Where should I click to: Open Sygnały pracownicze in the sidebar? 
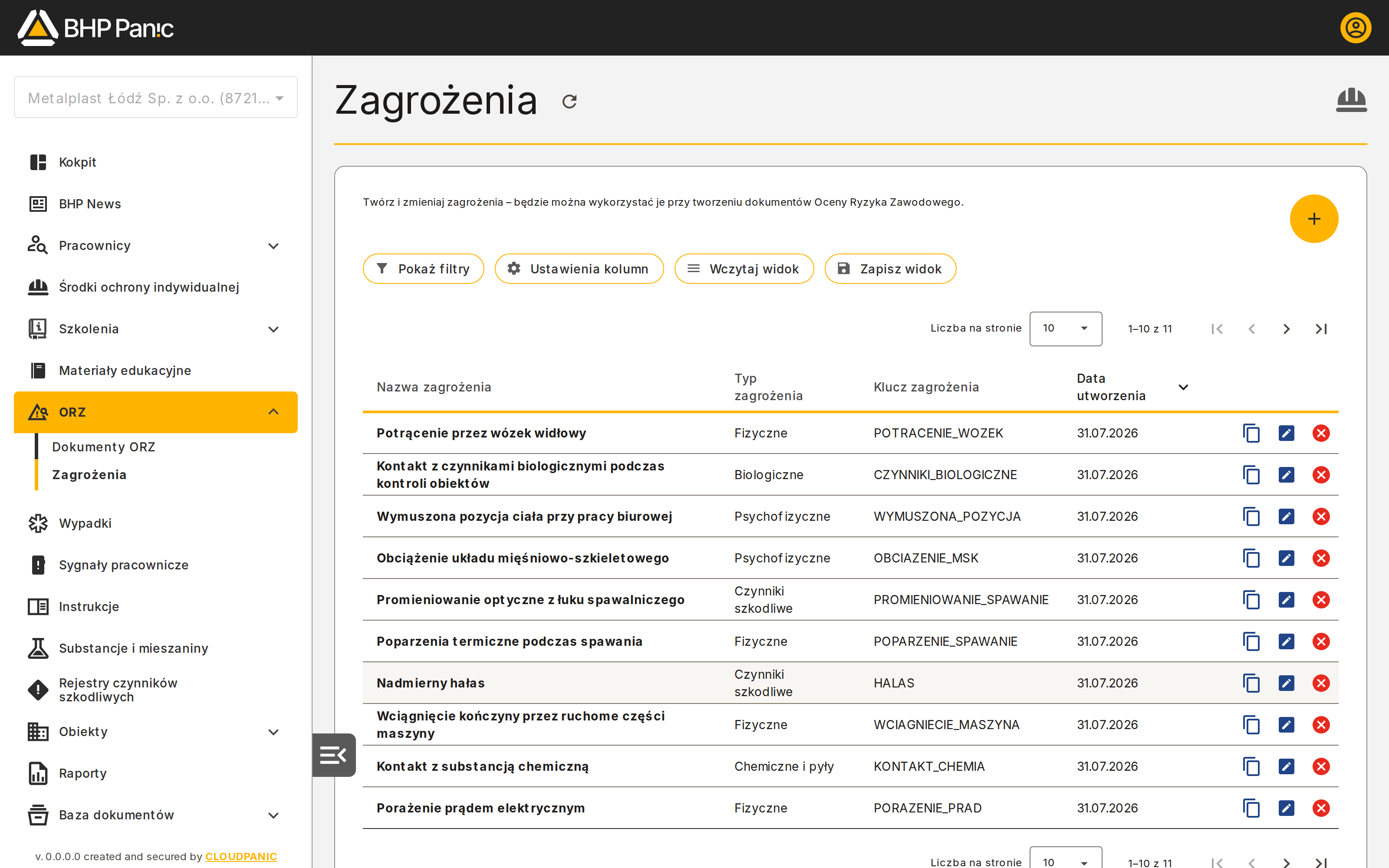(x=155, y=565)
